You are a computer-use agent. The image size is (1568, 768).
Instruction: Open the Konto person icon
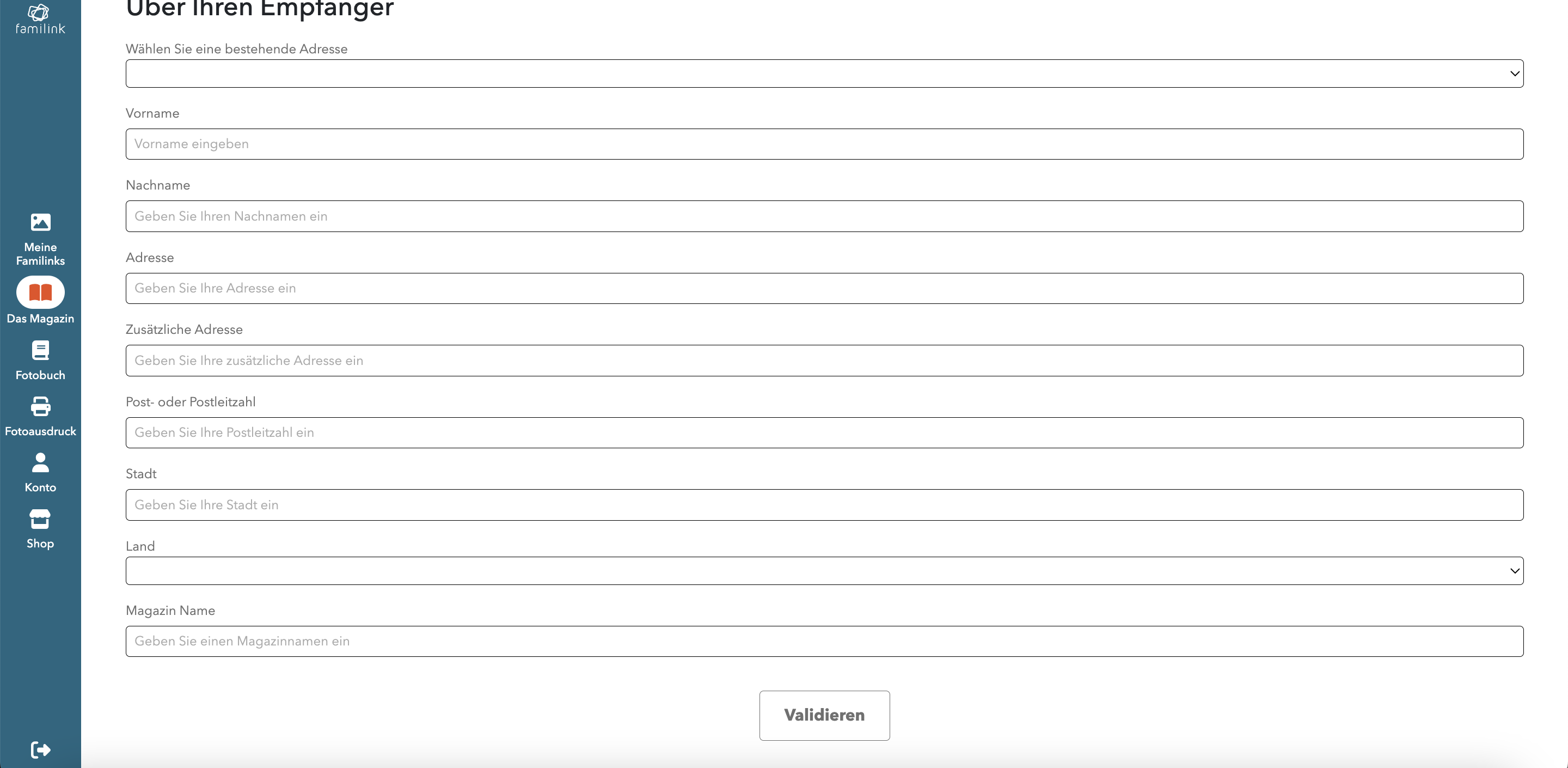pyautogui.click(x=40, y=462)
